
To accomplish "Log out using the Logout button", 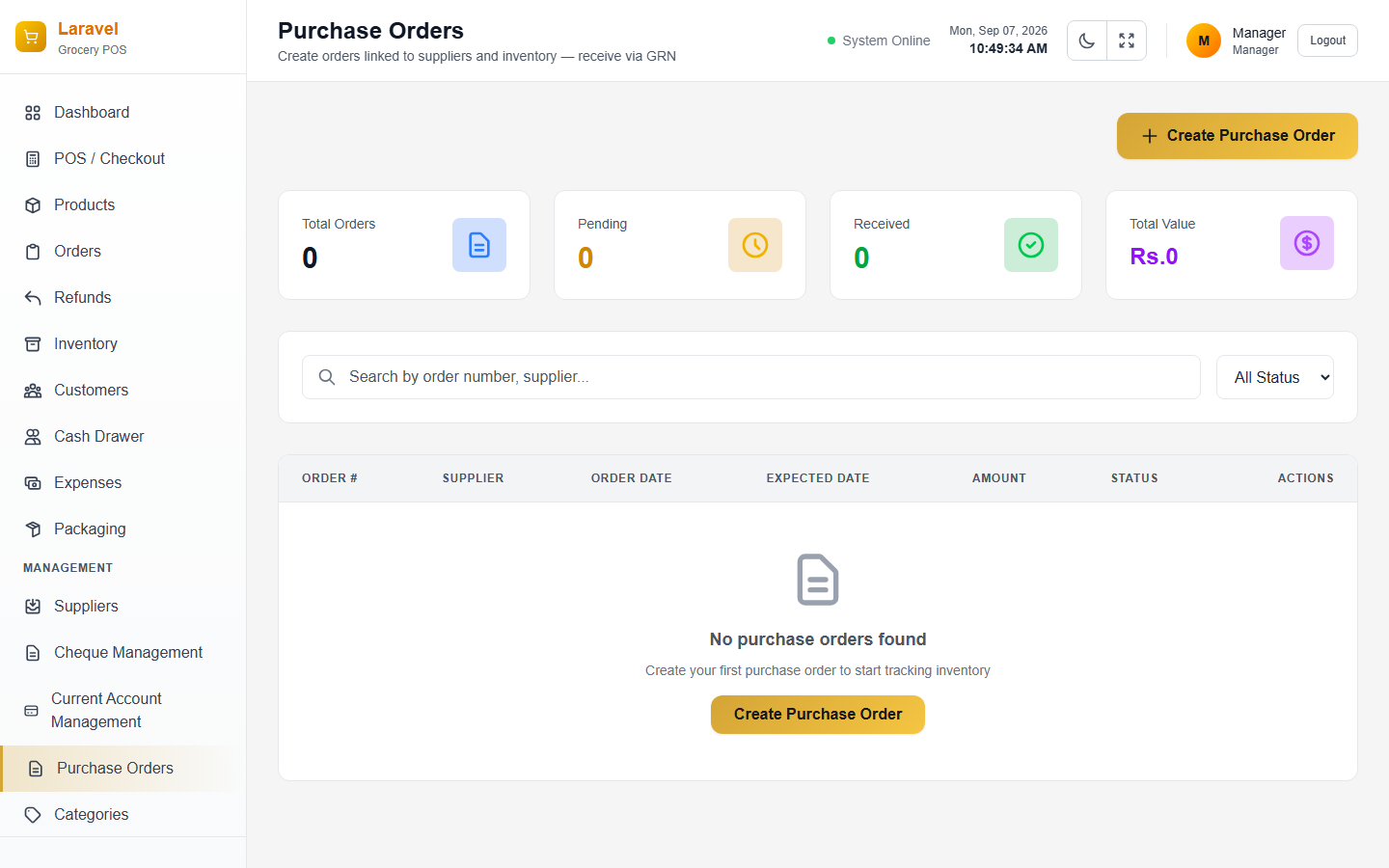I will click(x=1327, y=41).
